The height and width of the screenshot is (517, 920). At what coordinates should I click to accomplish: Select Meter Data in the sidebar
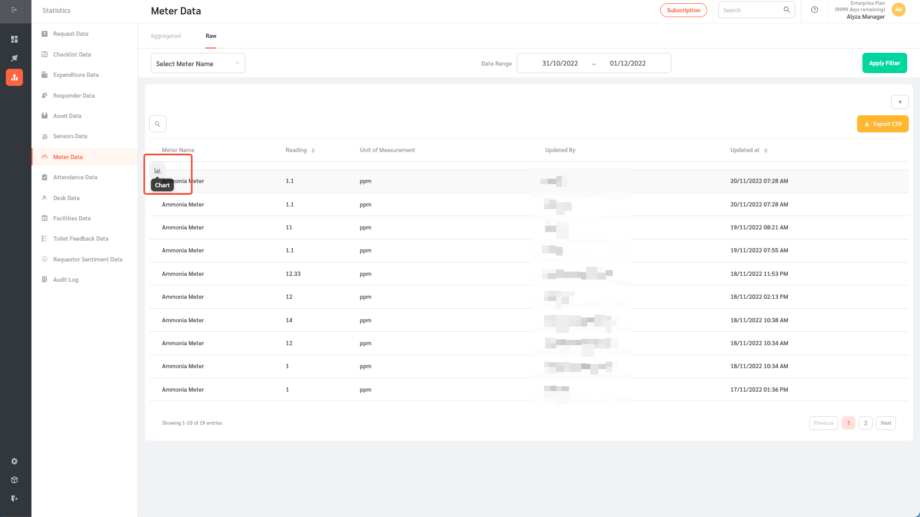67,157
